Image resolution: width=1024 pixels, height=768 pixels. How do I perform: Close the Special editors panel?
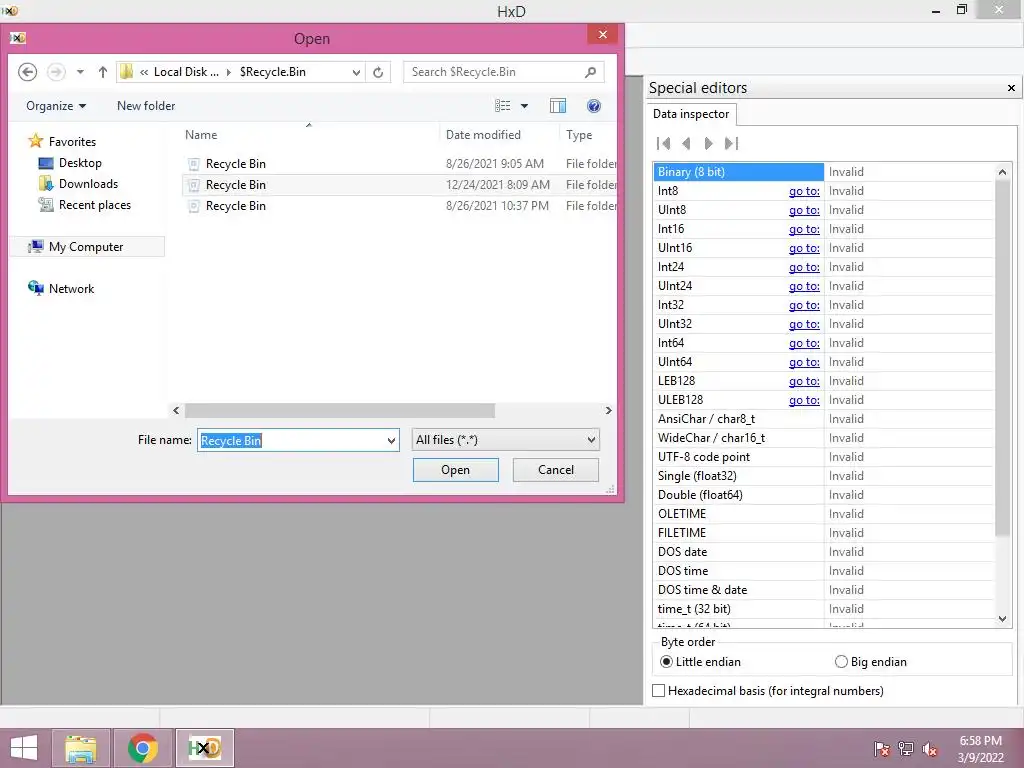(x=1011, y=88)
